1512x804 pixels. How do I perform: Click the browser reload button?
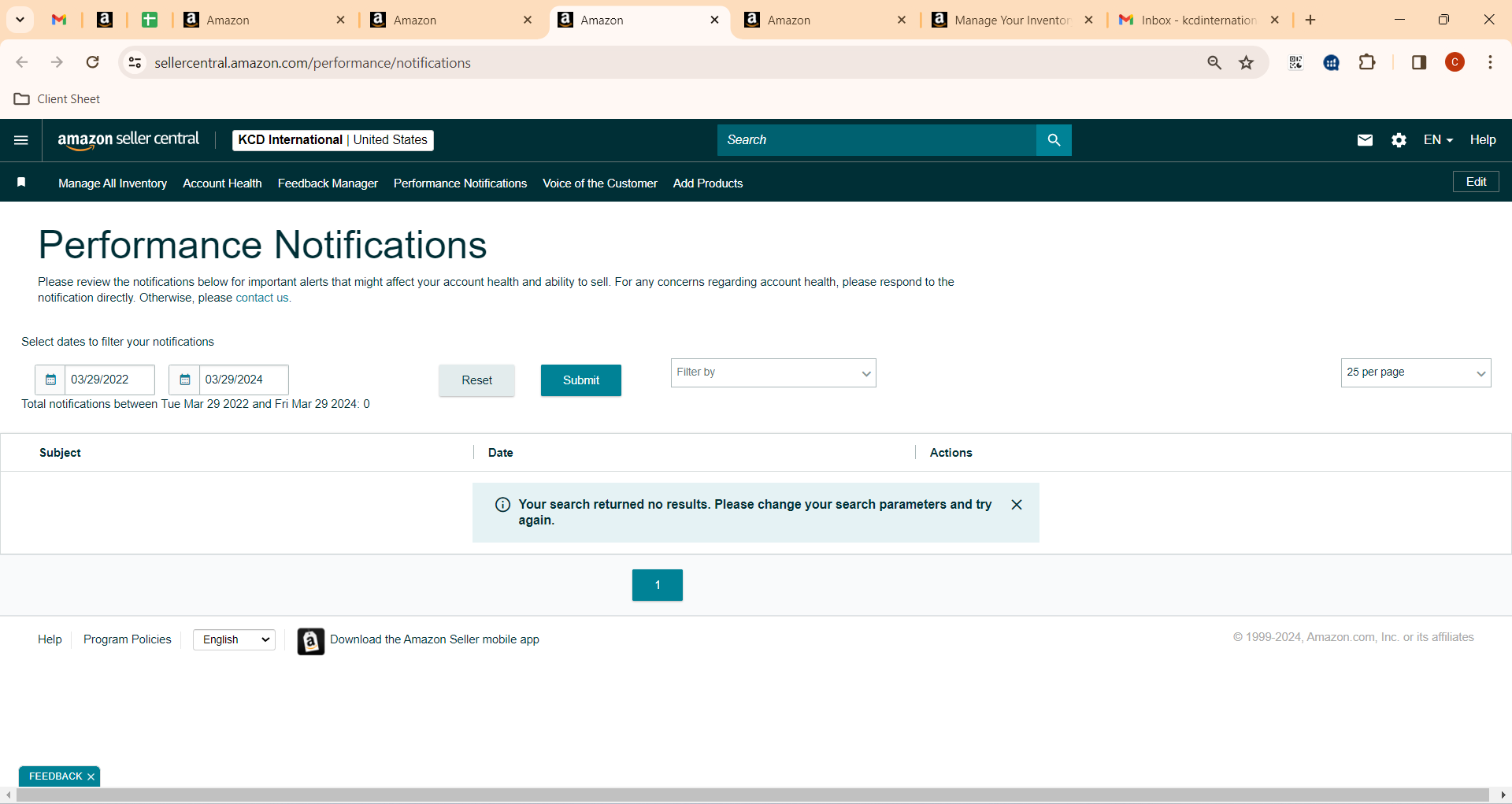92,62
